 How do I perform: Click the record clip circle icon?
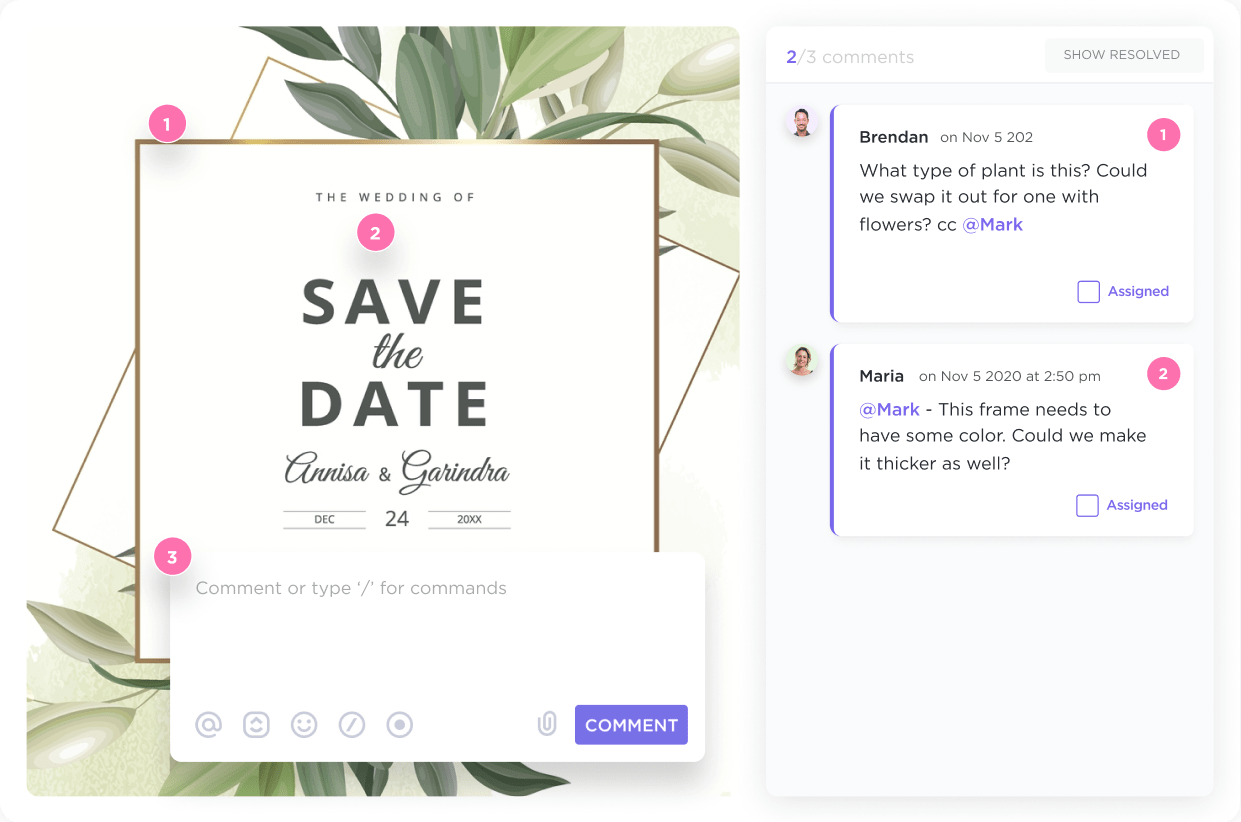400,725
